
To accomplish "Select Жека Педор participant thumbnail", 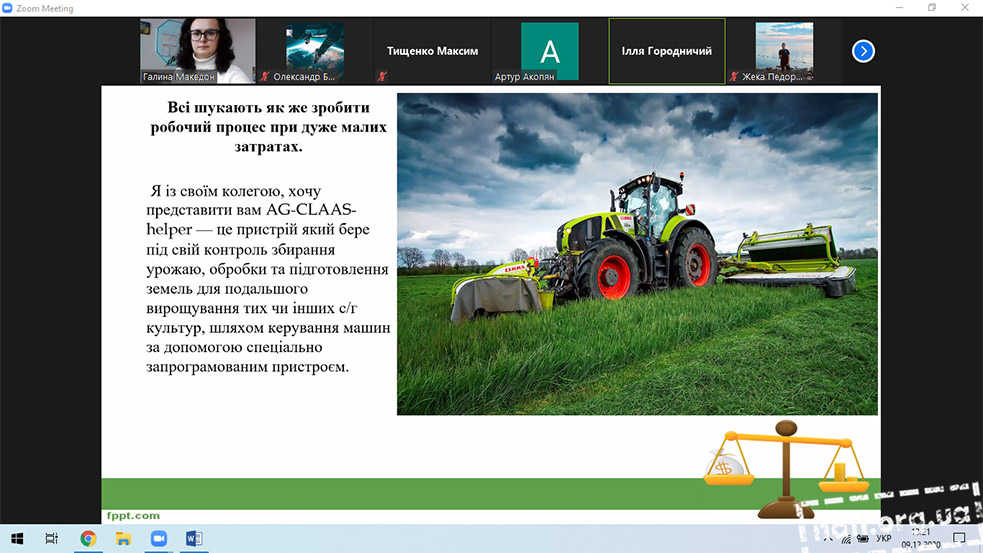I will [784, 51].
